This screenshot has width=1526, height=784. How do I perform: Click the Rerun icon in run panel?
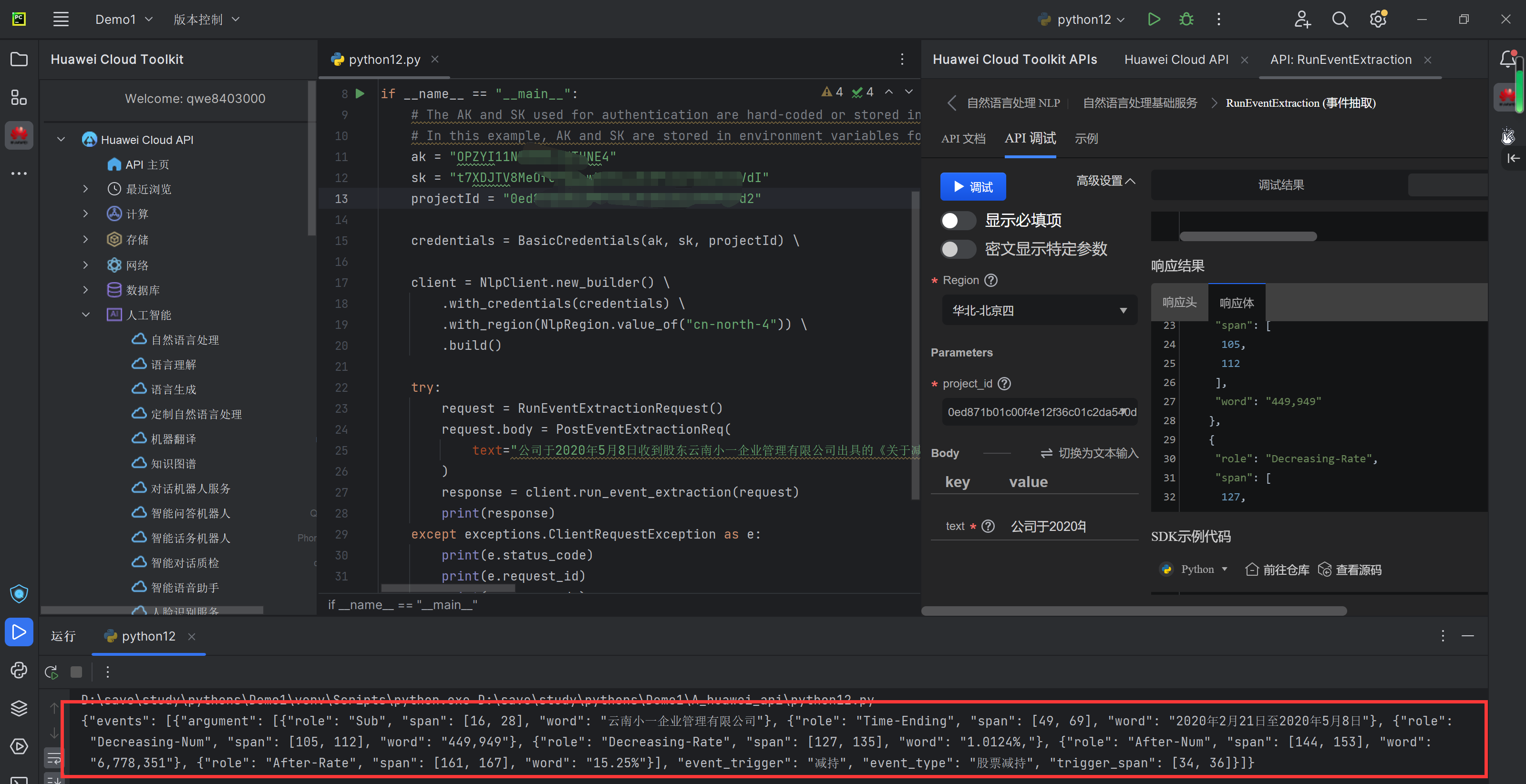click(51, 672)
